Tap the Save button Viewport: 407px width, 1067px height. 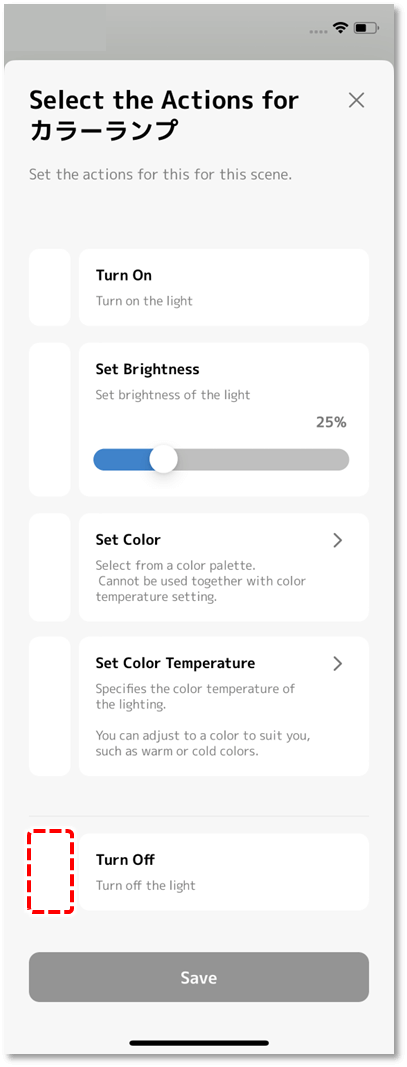[199, 977]
